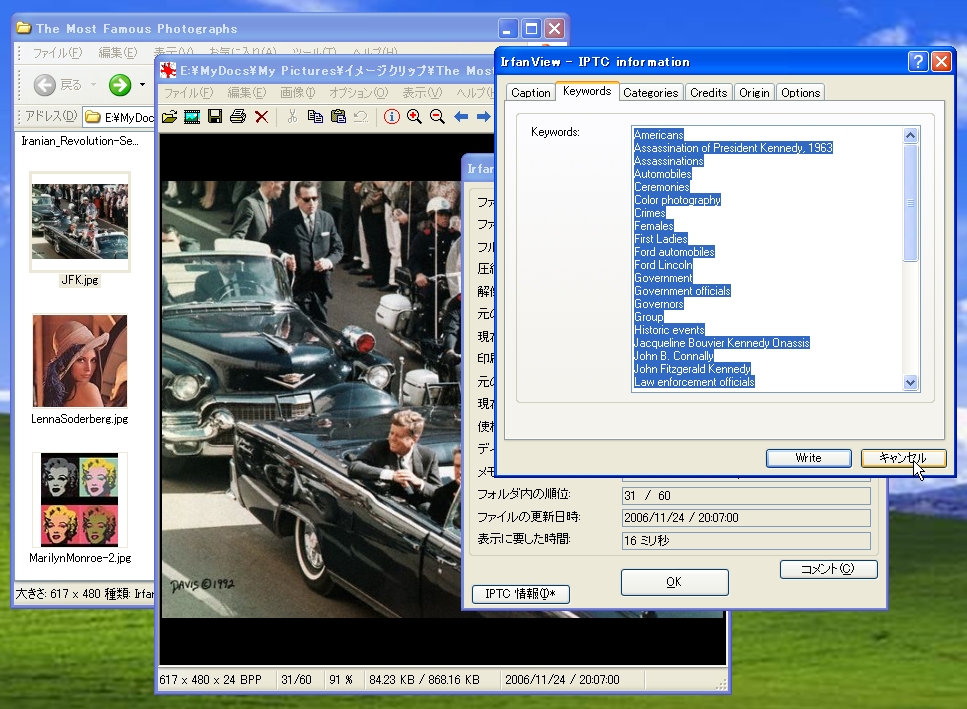Open ファイル(F) menu in the Explorer window
The image size is (967, 709).
(57, 53)
